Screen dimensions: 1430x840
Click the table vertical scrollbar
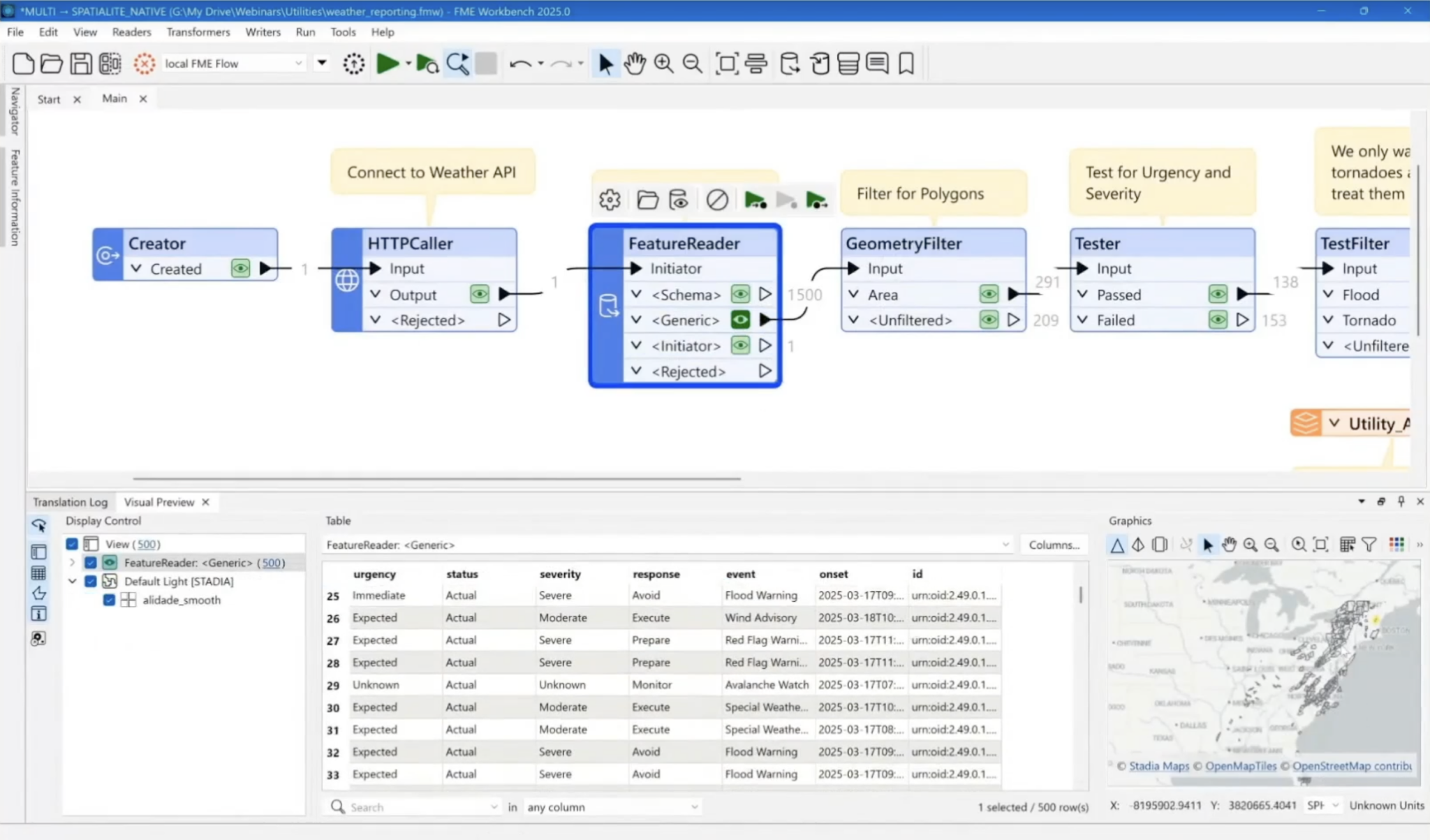(x=1081, y=595)
